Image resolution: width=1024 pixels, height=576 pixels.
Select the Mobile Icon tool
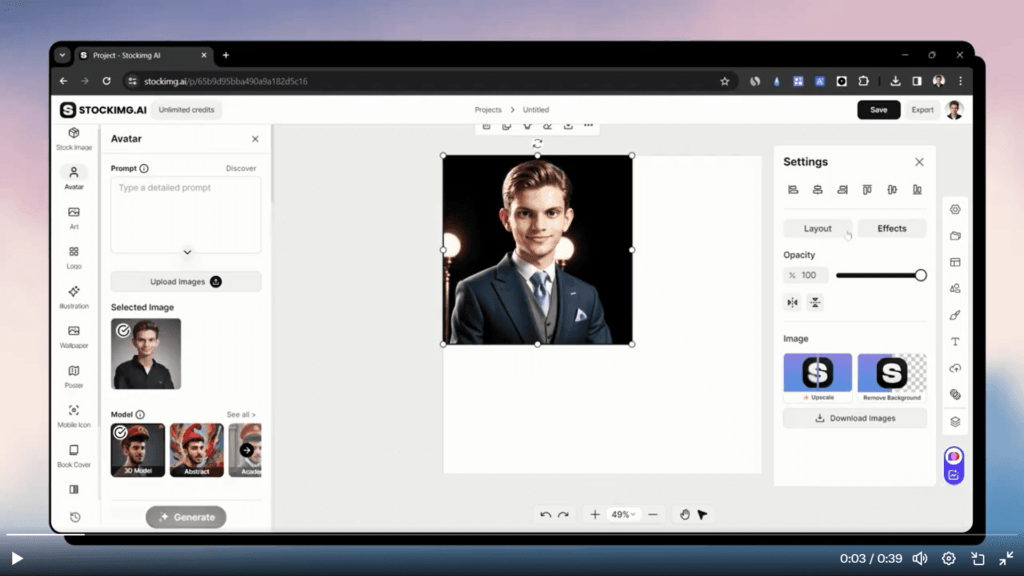click(74, 416)
